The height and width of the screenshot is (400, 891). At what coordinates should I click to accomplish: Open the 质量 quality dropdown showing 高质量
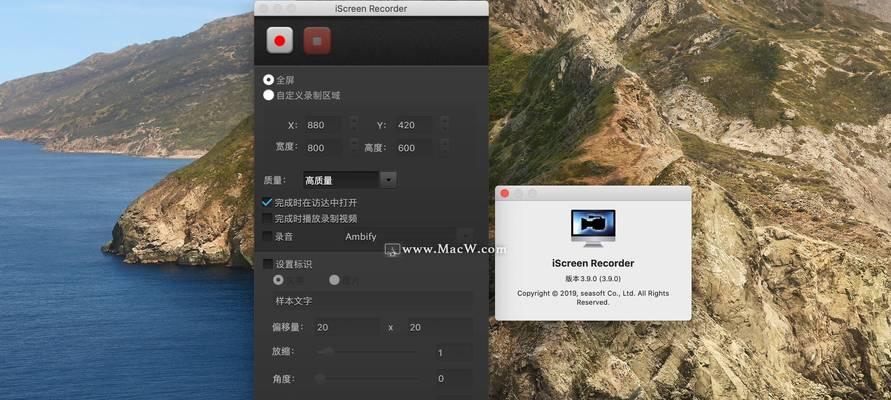[x=349, y=180]
